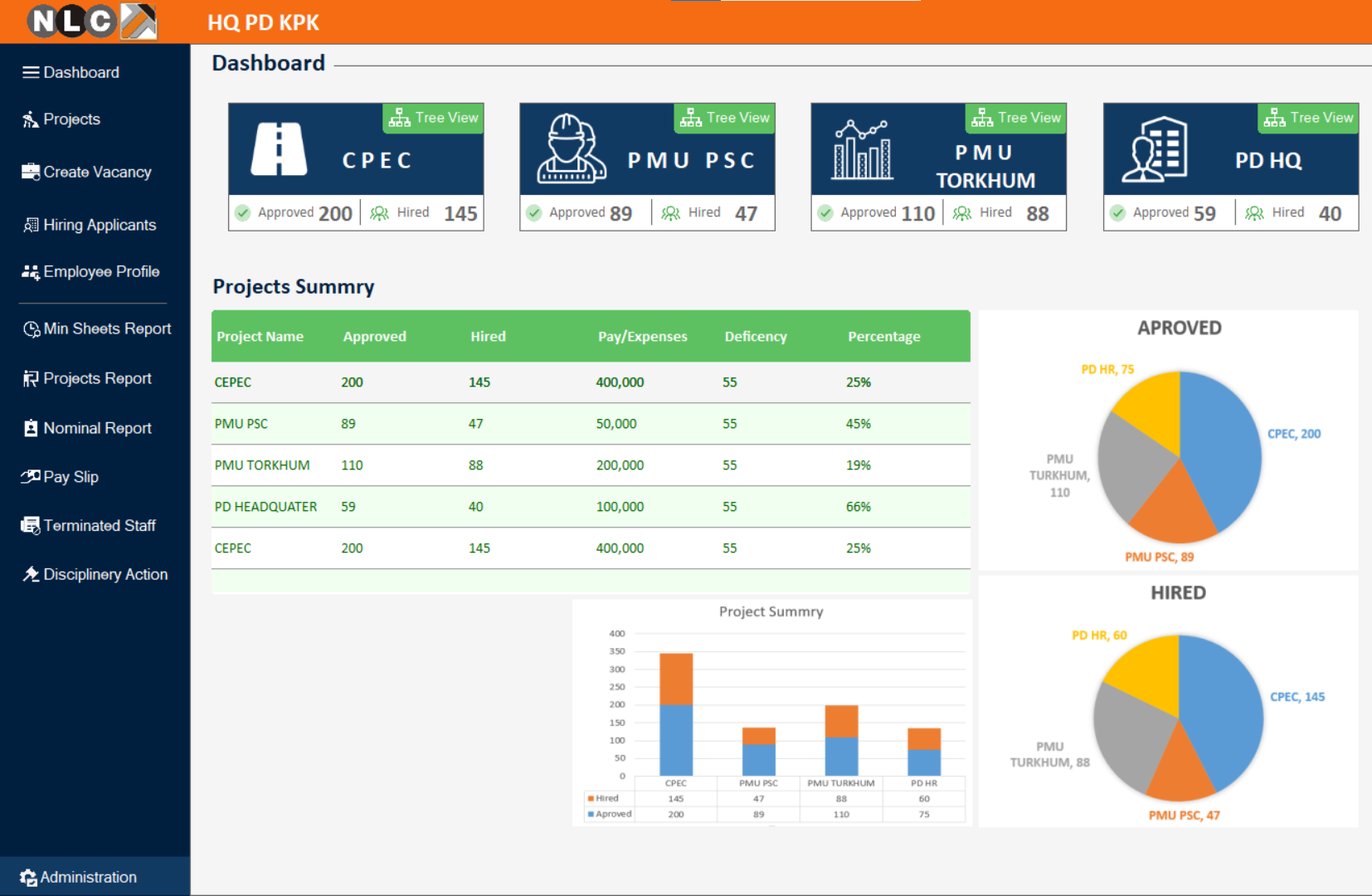Screen dimensions: 1372x896
Task: Click the Approved checkmark on CPEC card
Action: click(x=243, y=213)
